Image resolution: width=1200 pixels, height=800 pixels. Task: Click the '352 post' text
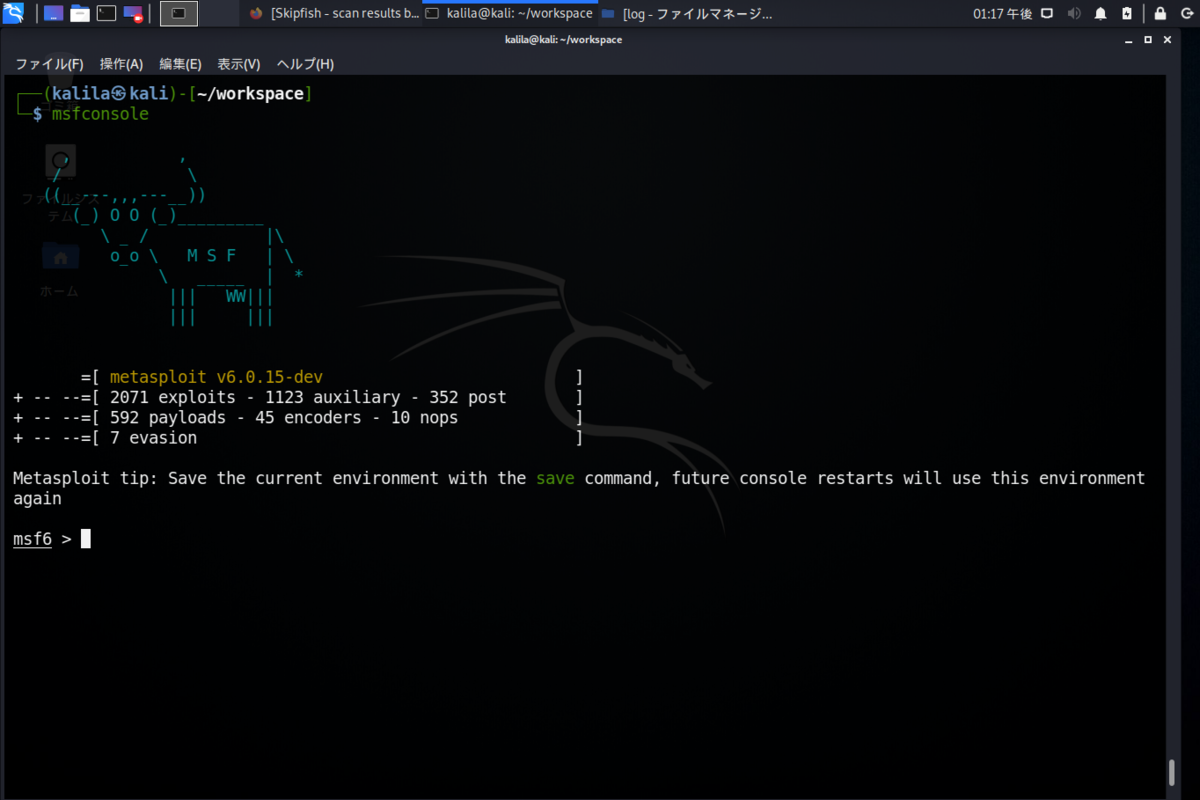tap(468, 398)
